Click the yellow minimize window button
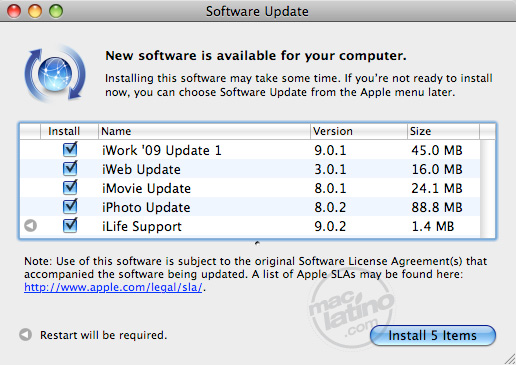The width and height of the screenshot is (516, 365). click(x=35, y=11)
